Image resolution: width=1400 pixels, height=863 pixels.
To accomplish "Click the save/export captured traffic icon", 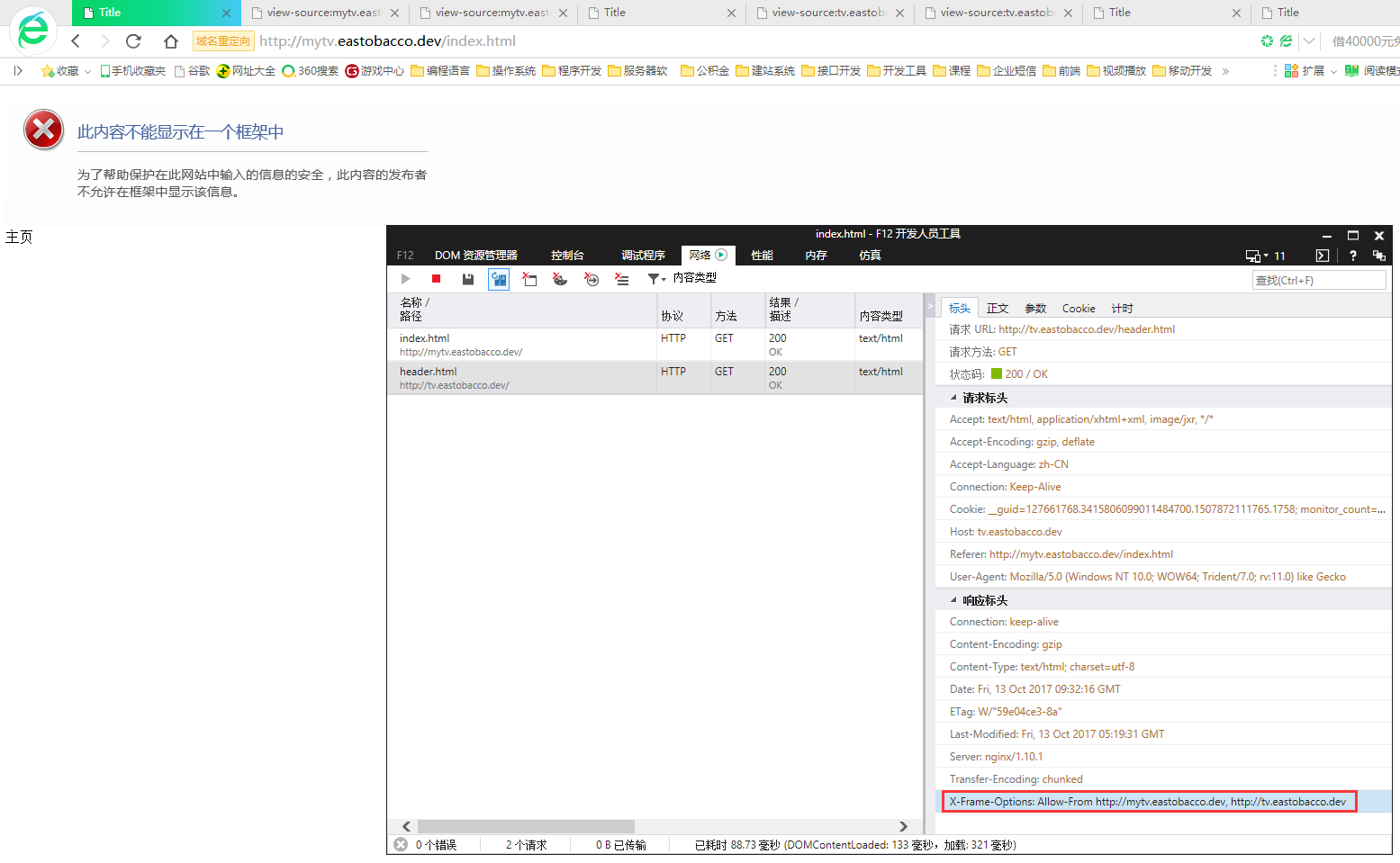I will pyautogui.click(x=468, y=279).
